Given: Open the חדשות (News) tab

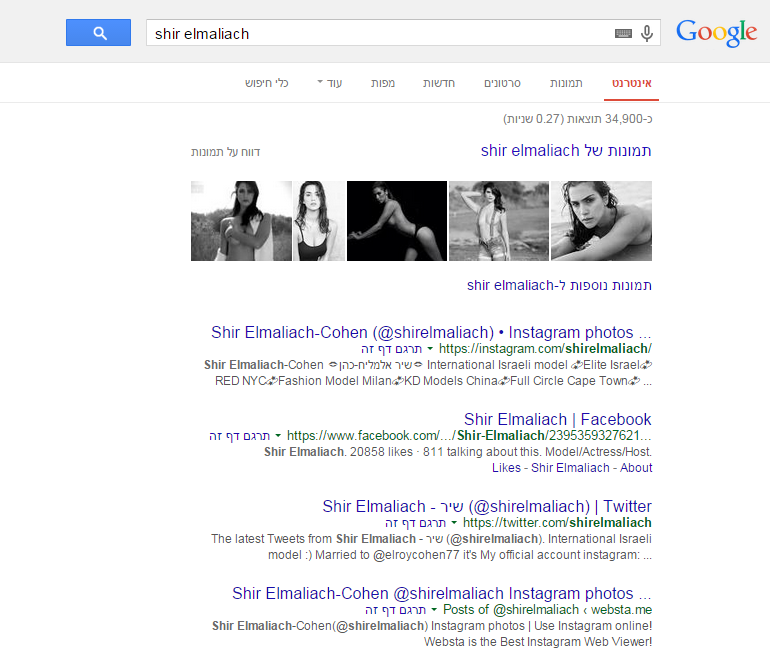Looking at the screenshot, I should tap(438, 82).
